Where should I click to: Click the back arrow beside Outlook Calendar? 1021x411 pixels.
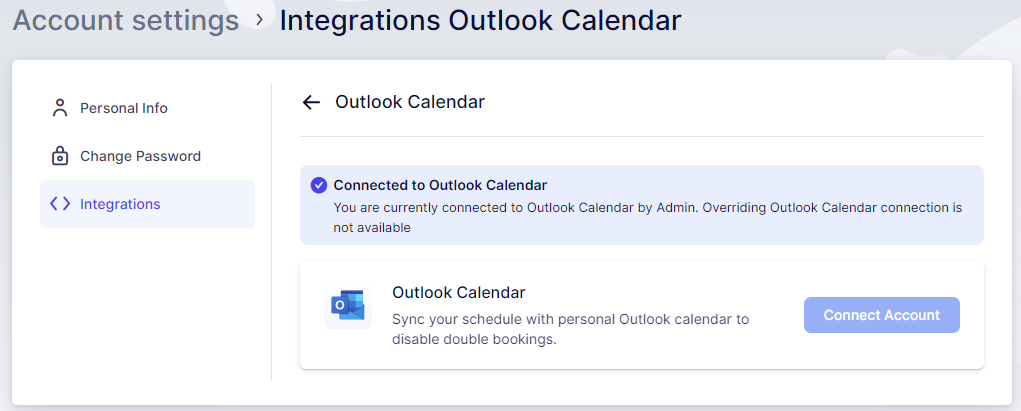(x=311, y=102)
